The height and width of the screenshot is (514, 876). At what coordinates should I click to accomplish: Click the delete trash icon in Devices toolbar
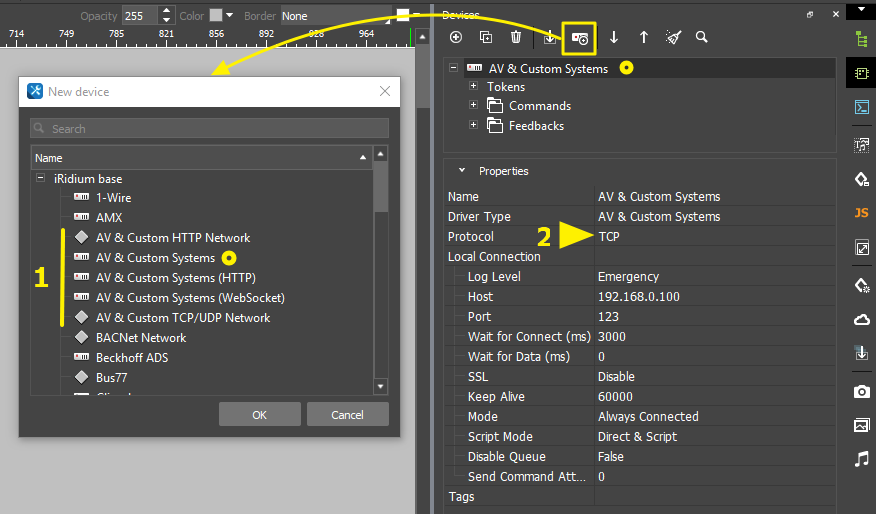[516, 37]
